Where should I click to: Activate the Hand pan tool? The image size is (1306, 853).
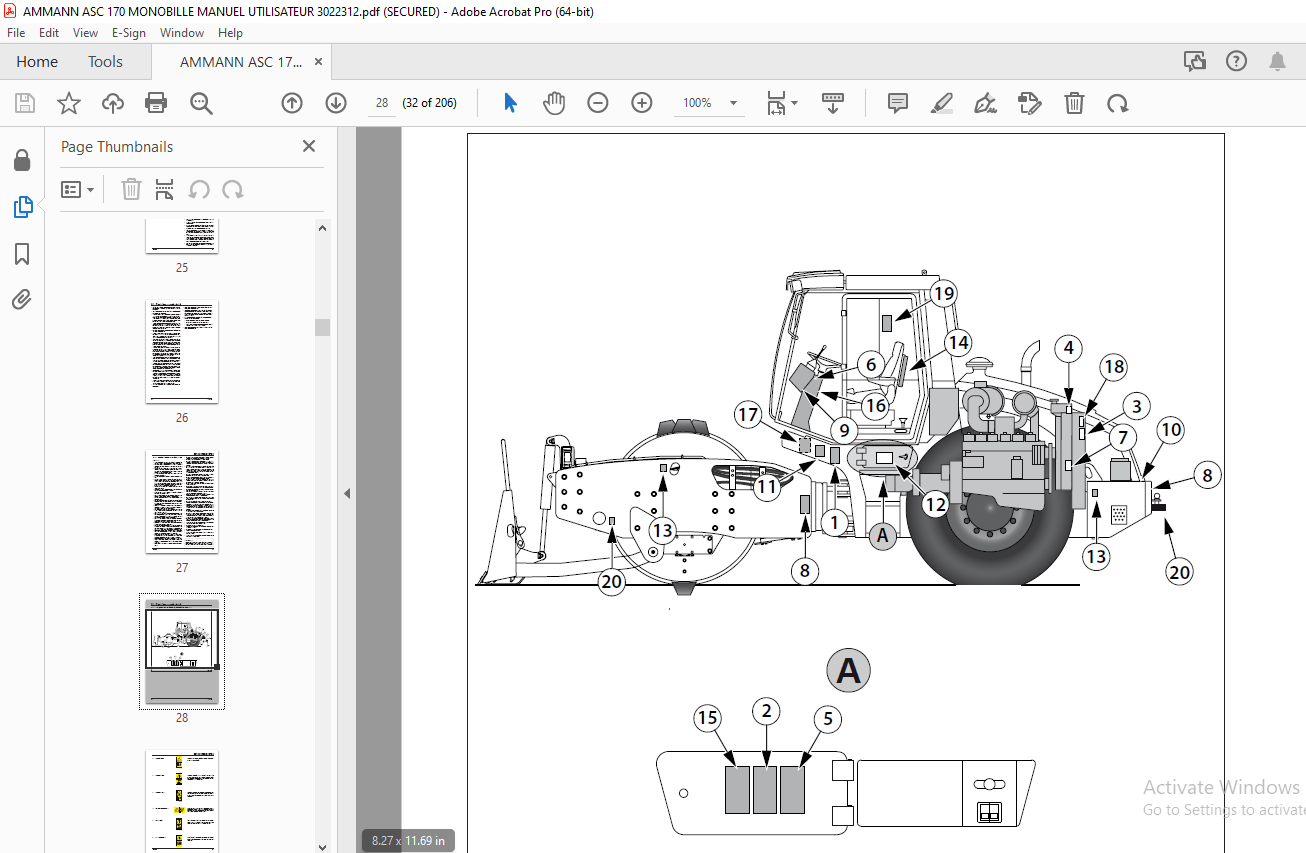554,103
